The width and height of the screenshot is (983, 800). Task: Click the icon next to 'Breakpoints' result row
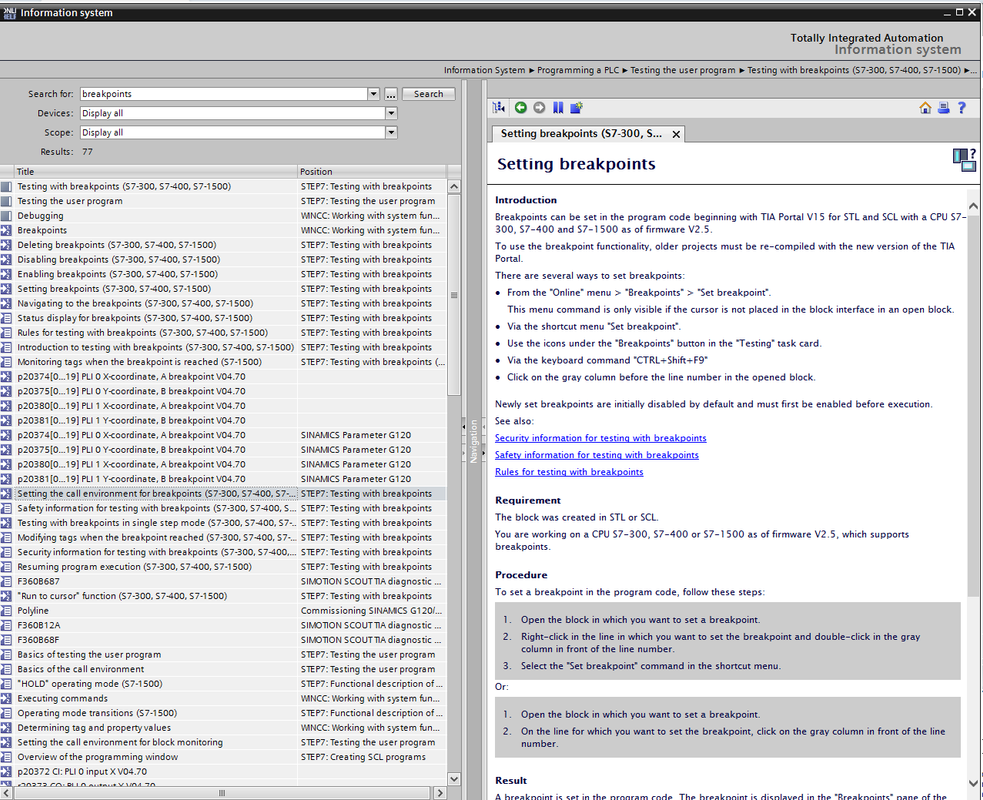[6, 230]
